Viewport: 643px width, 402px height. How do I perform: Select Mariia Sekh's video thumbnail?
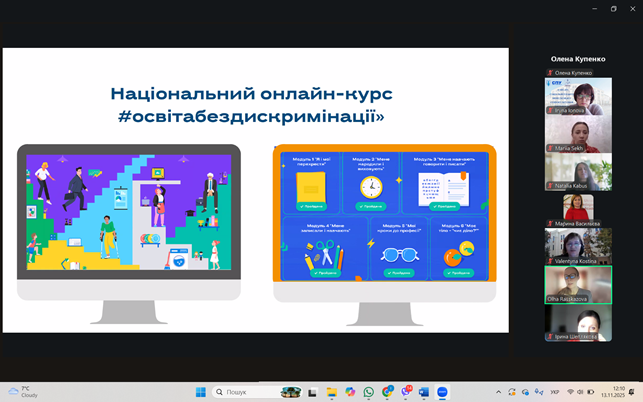click(x=578, y=135)
